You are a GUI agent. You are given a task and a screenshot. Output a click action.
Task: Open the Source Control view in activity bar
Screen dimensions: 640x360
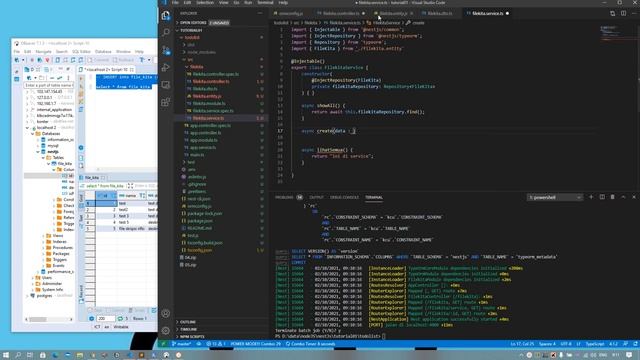tap(166, 50)
